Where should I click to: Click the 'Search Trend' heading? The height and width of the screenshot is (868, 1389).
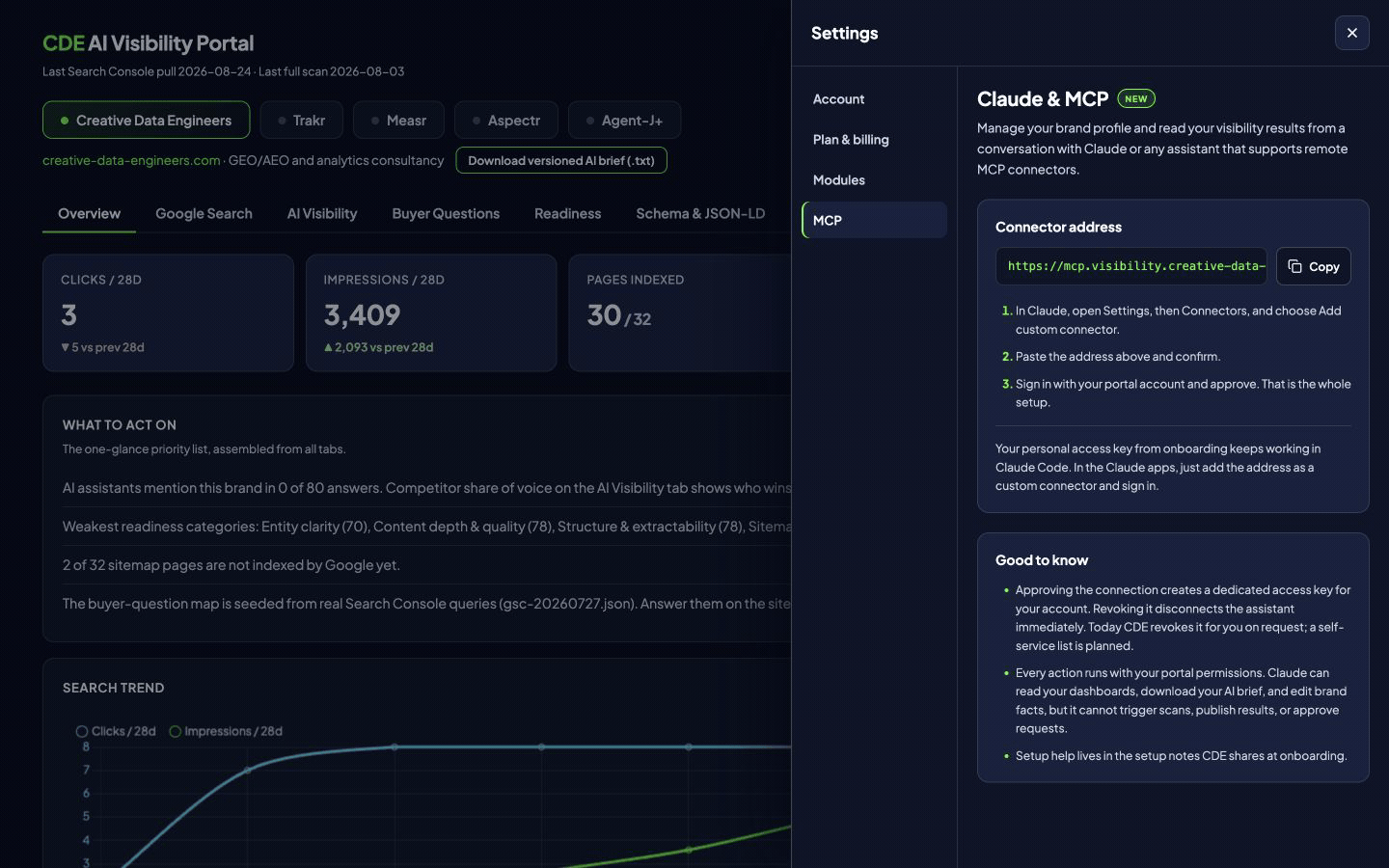click(x=114, y=688)
